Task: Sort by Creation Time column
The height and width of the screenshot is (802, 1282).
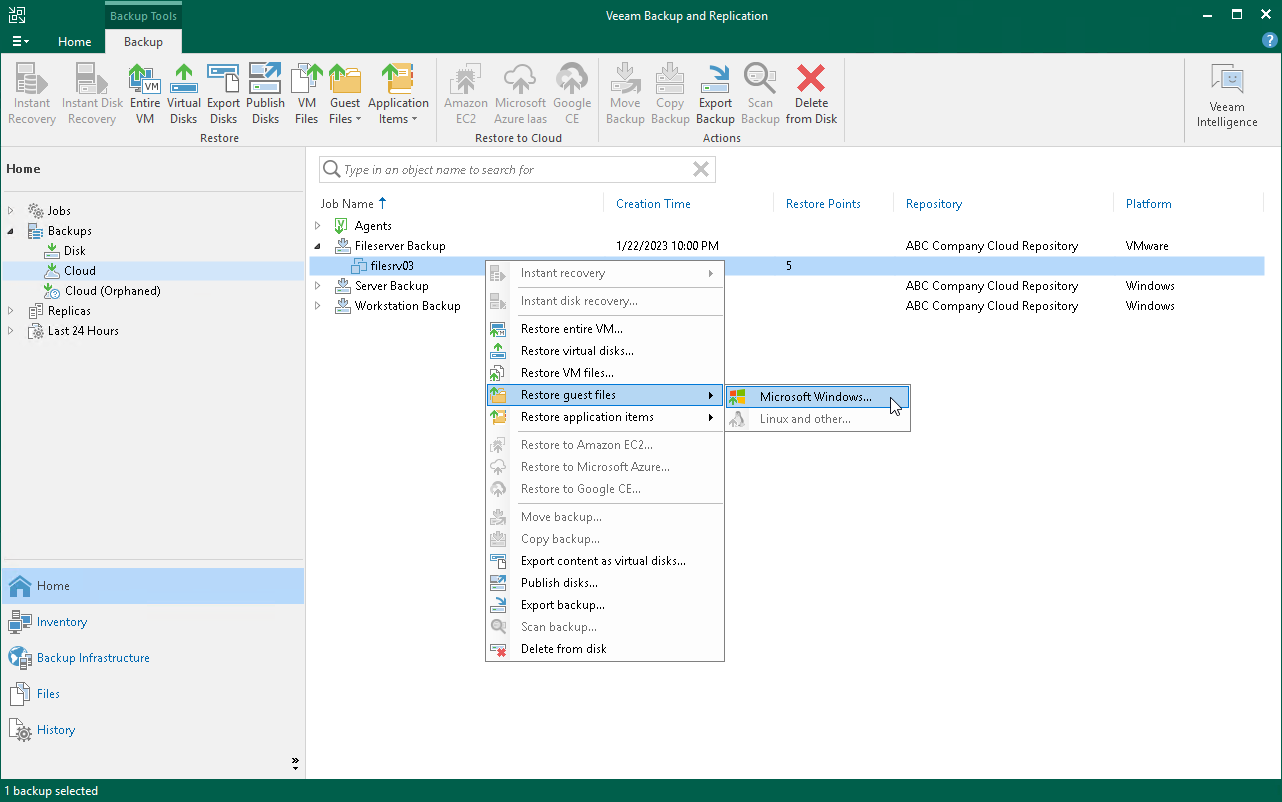Action: click(x=653, y=204)
